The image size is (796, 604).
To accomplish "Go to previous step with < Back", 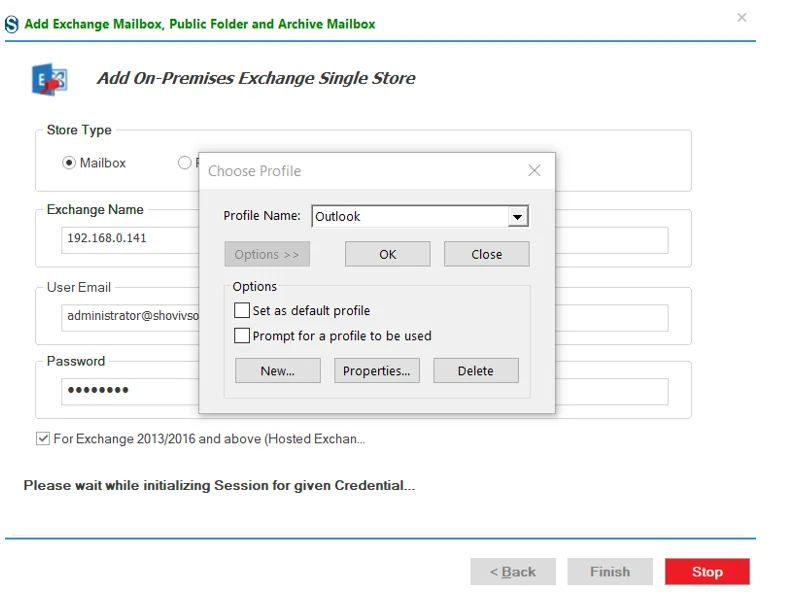I will (513, 572).
